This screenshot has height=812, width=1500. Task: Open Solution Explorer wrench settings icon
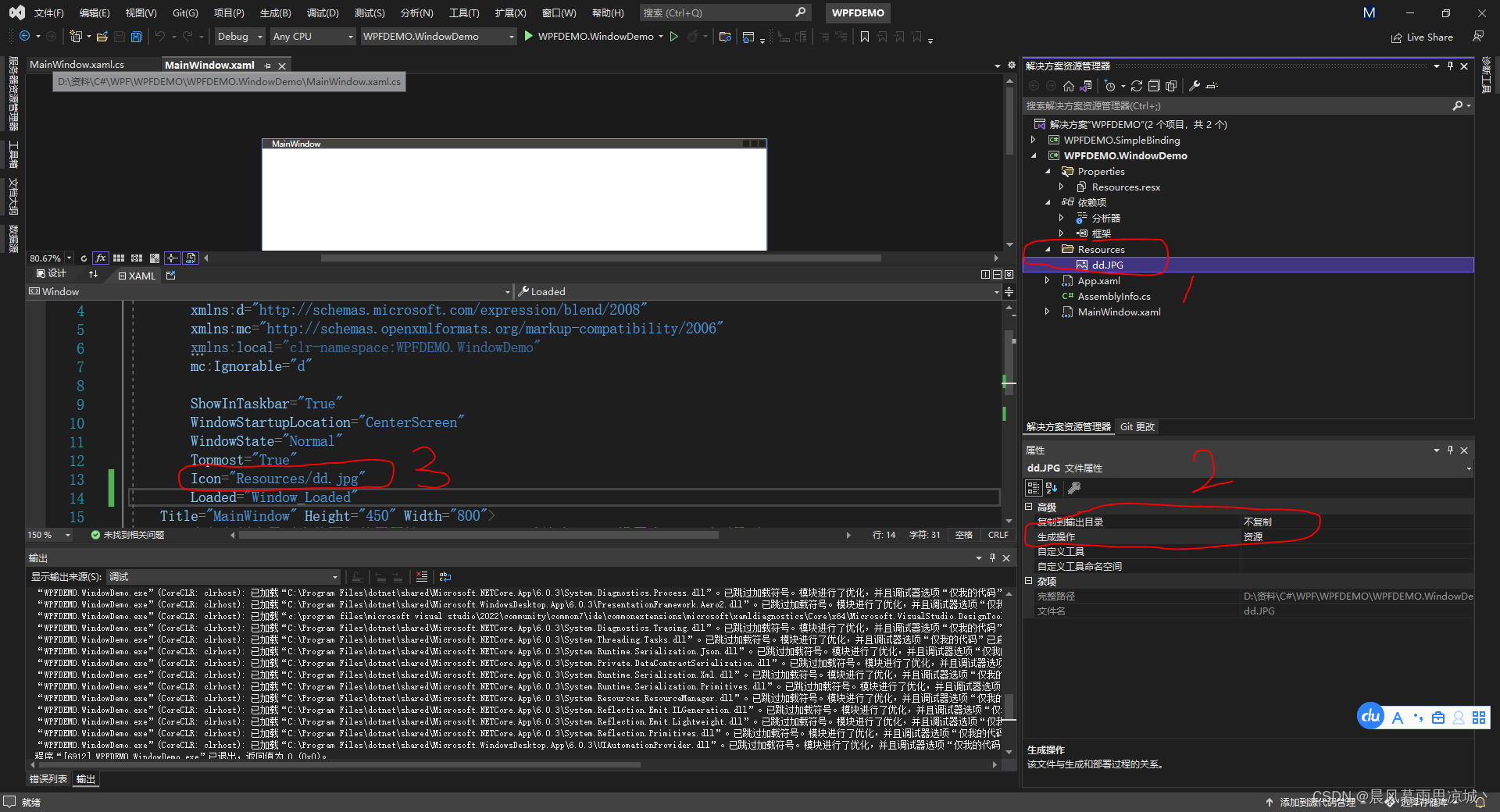click(x=1195, y=86)
